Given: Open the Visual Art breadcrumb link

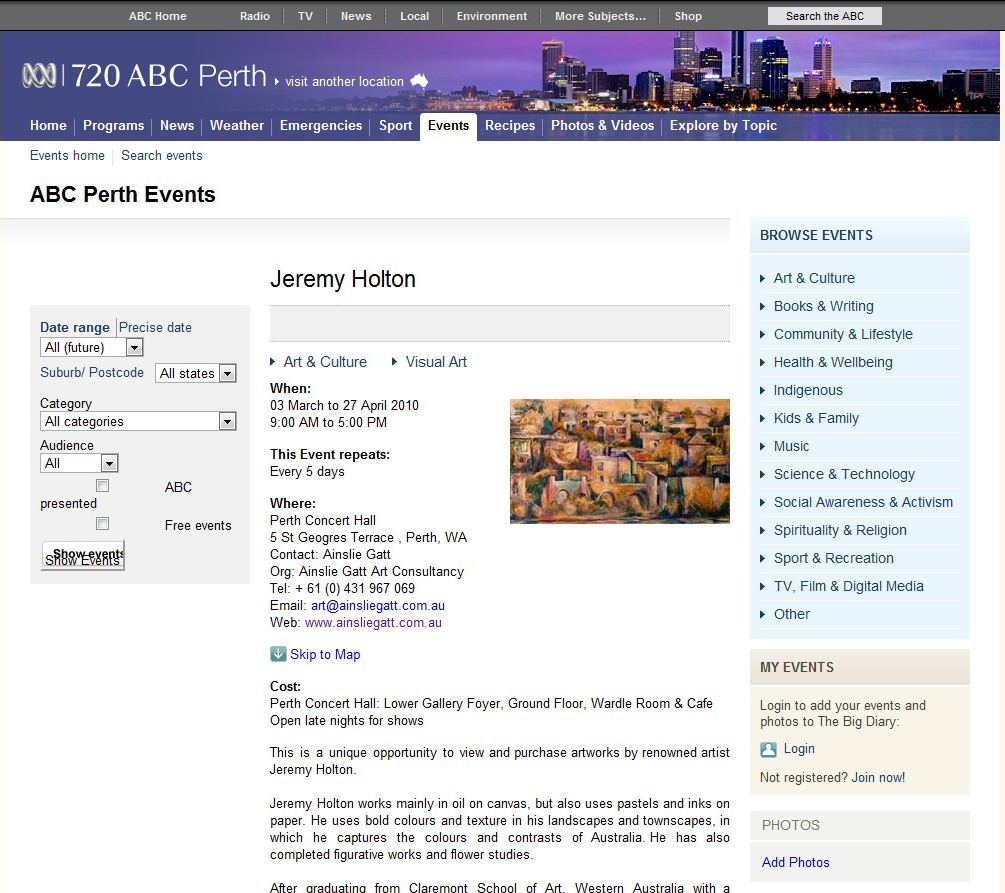Looking at the screenshot, I should pyautogui.click(x=436, y=362).
